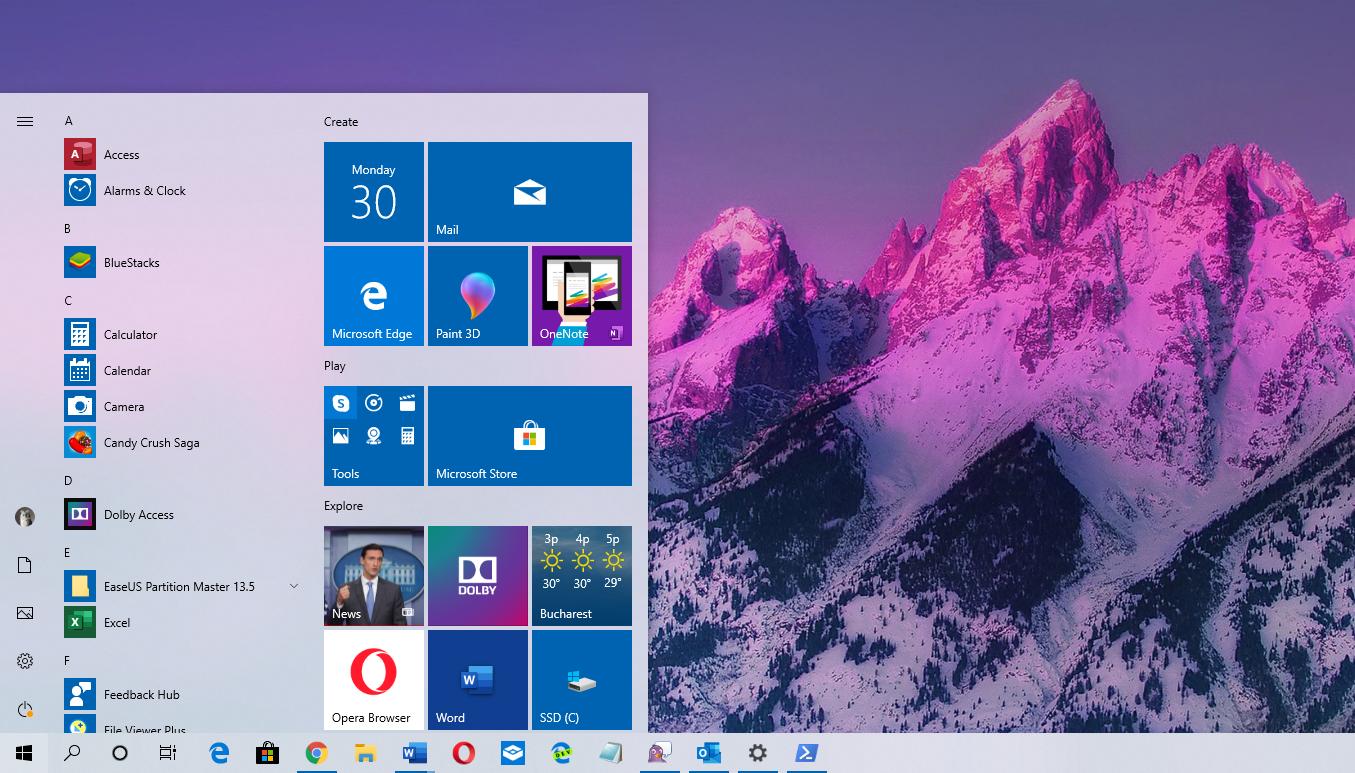Open the Paint 3D tile
The width and height of the screenshot is (1355, 773).
click(x=478, y=296)
